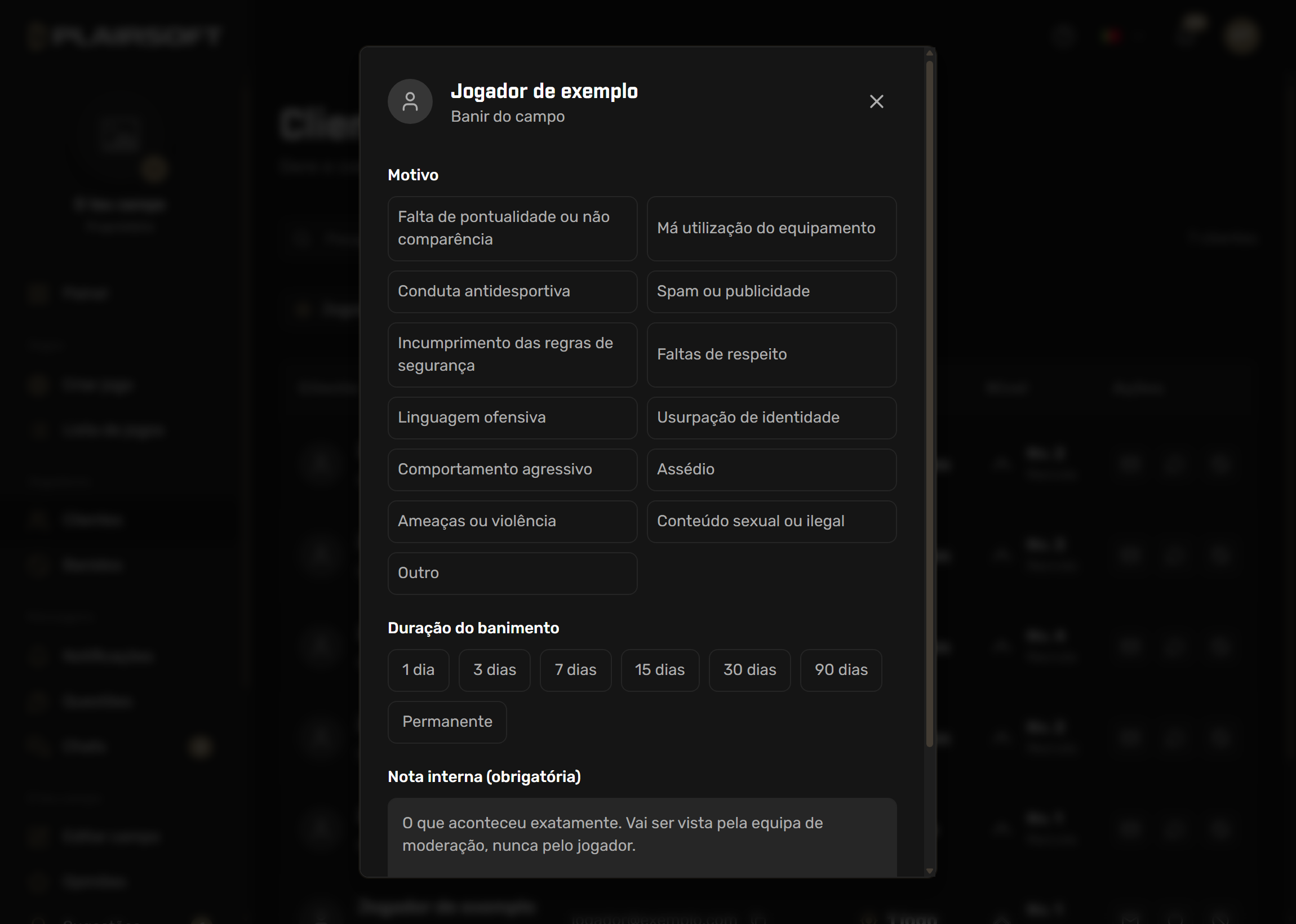Click the dialog vertical scrollbar thumb
This screenshot has width=1296, height=924.
930,404
